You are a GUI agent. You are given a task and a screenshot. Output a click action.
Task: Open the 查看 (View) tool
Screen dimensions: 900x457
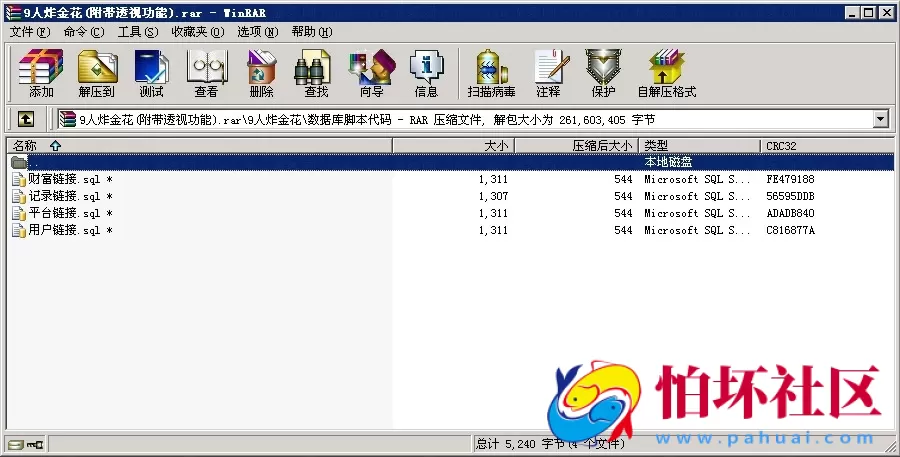[x=206, y=73]
